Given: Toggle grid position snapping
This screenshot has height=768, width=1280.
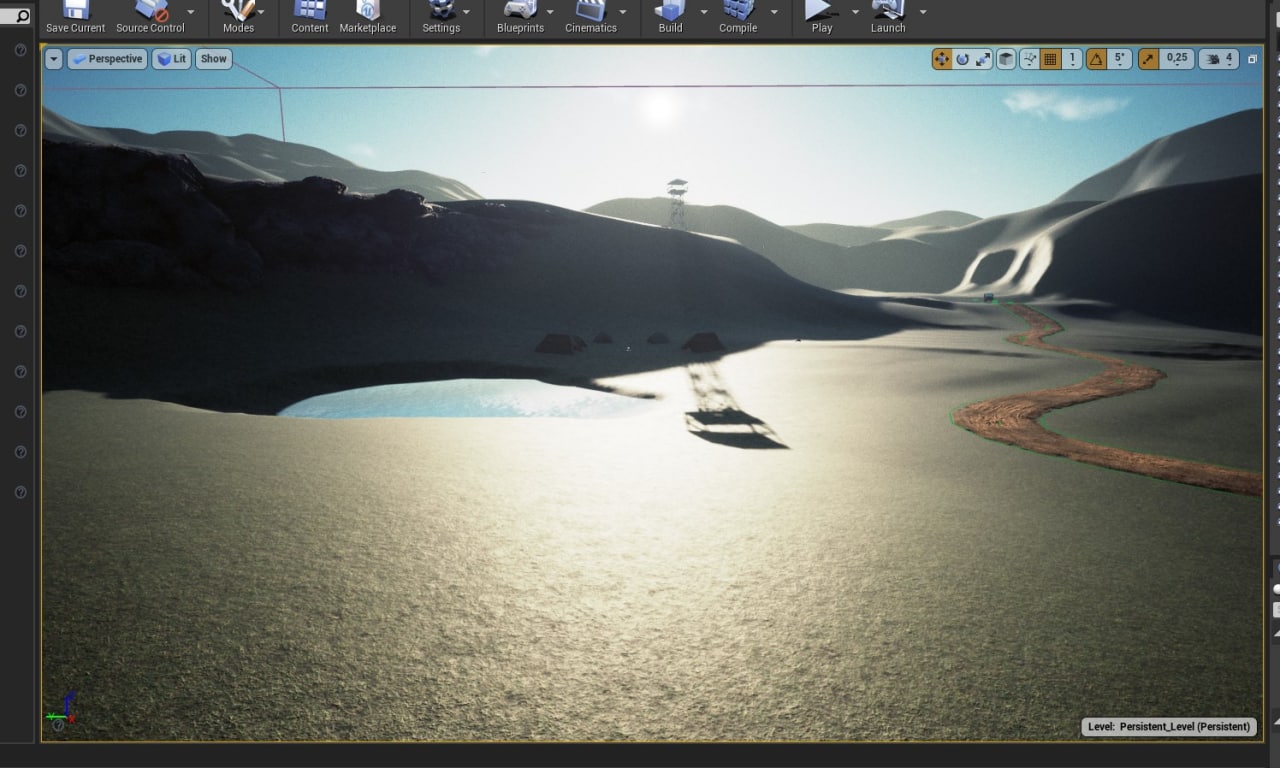Looking at the screenshot, I should [x=1050, y=59].
